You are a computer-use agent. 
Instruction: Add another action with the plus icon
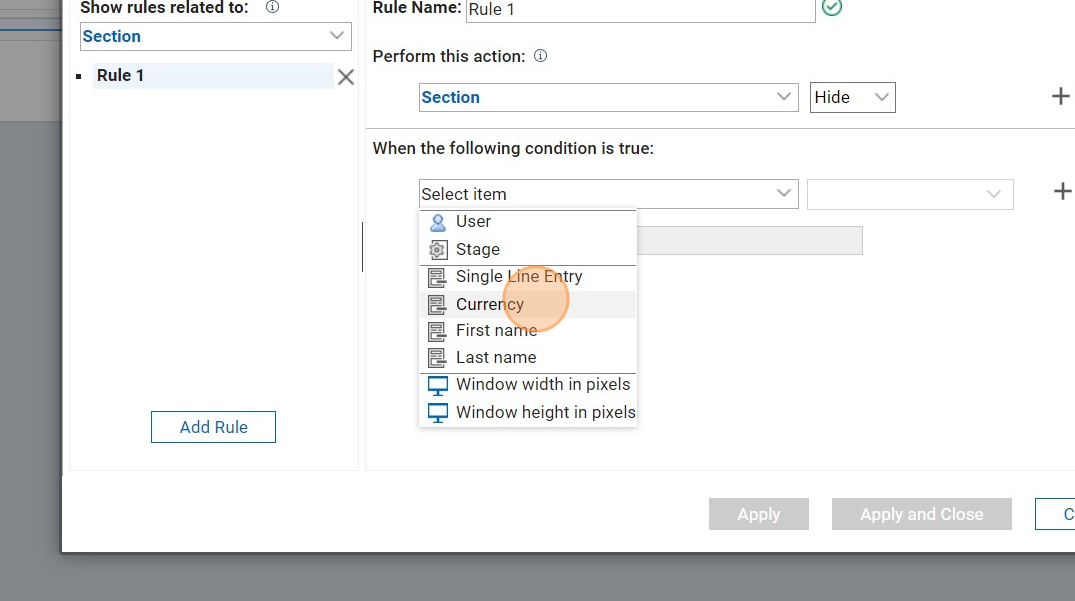[1060, 97]
